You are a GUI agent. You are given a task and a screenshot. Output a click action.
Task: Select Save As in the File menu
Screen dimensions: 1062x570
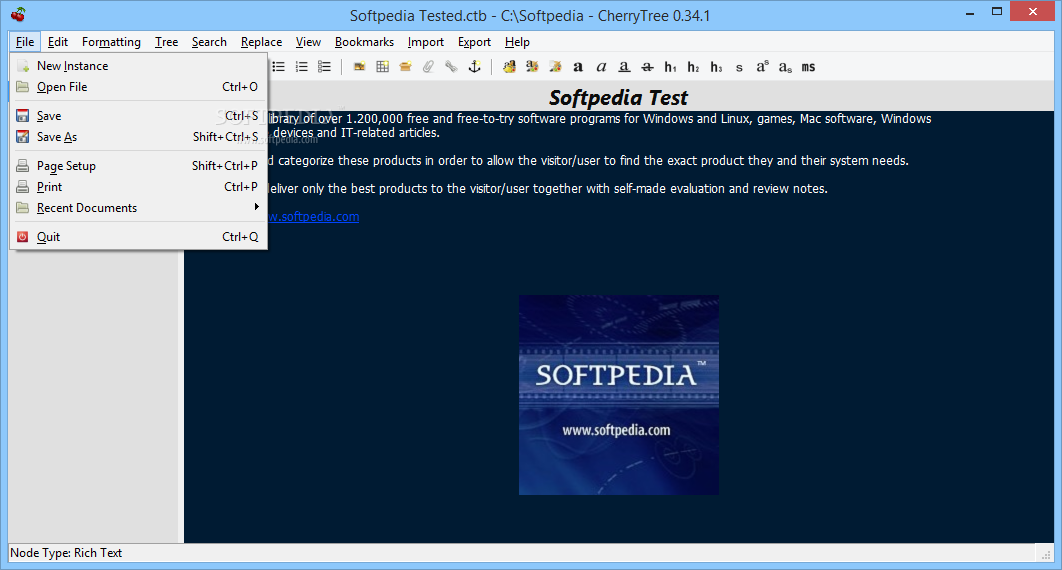tap(139, 137)
